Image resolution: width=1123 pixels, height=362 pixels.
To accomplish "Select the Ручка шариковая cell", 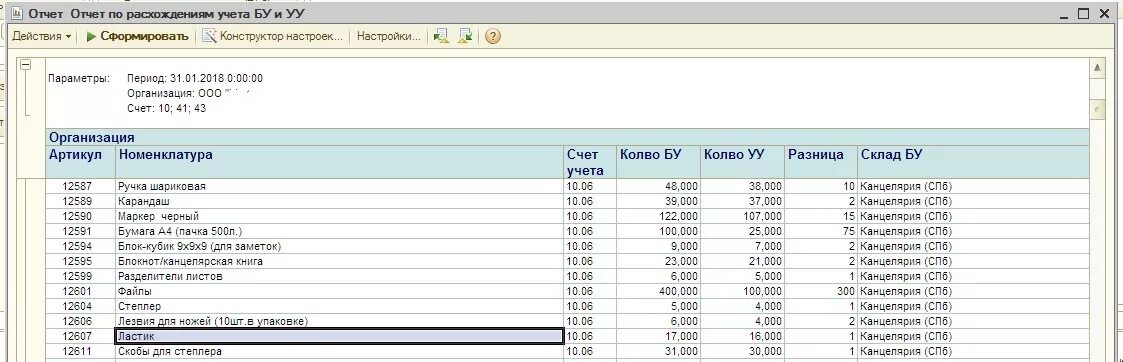I will pos(340,186).
